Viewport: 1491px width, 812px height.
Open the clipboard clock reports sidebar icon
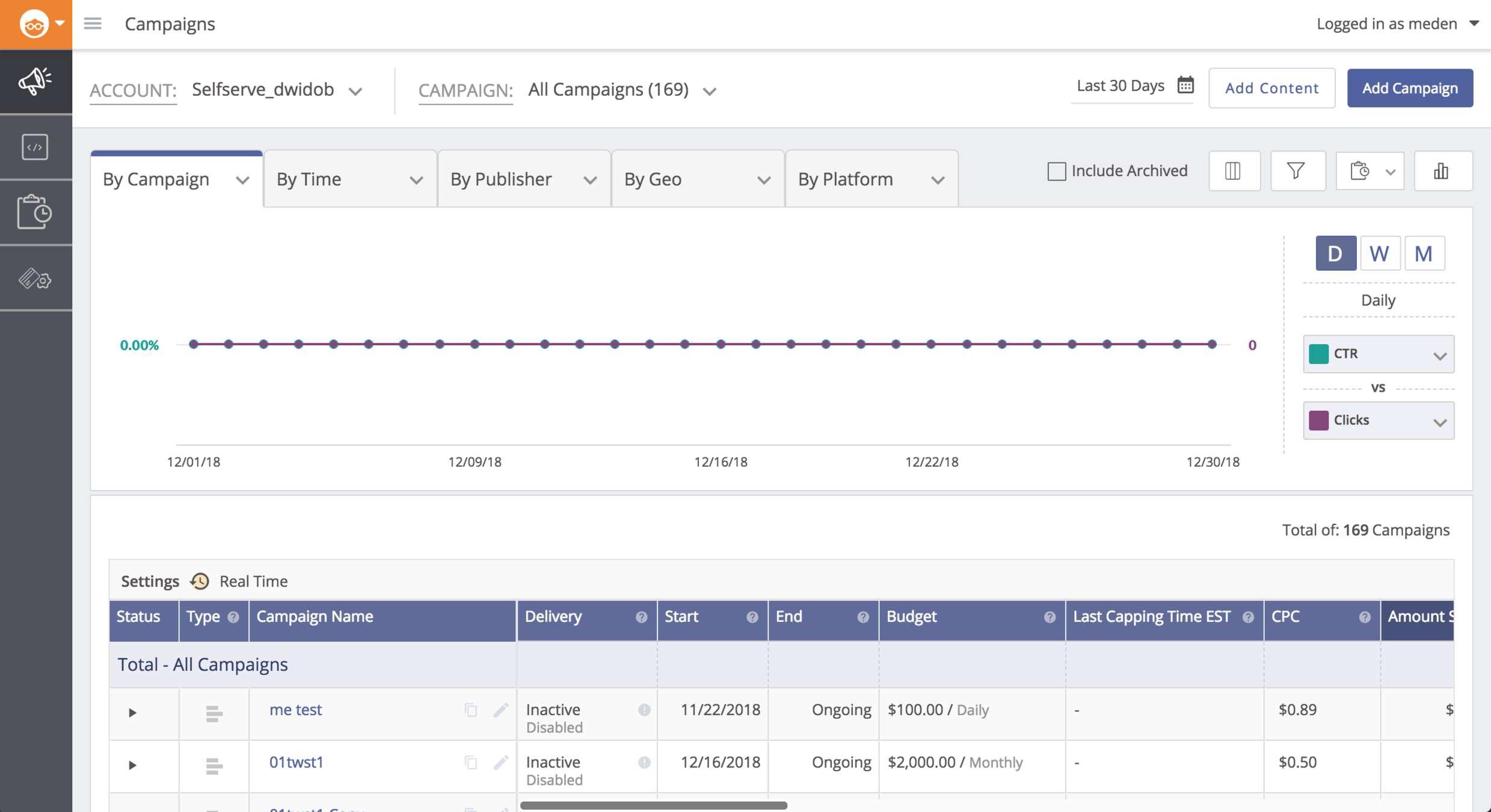(x=35, y=212)
